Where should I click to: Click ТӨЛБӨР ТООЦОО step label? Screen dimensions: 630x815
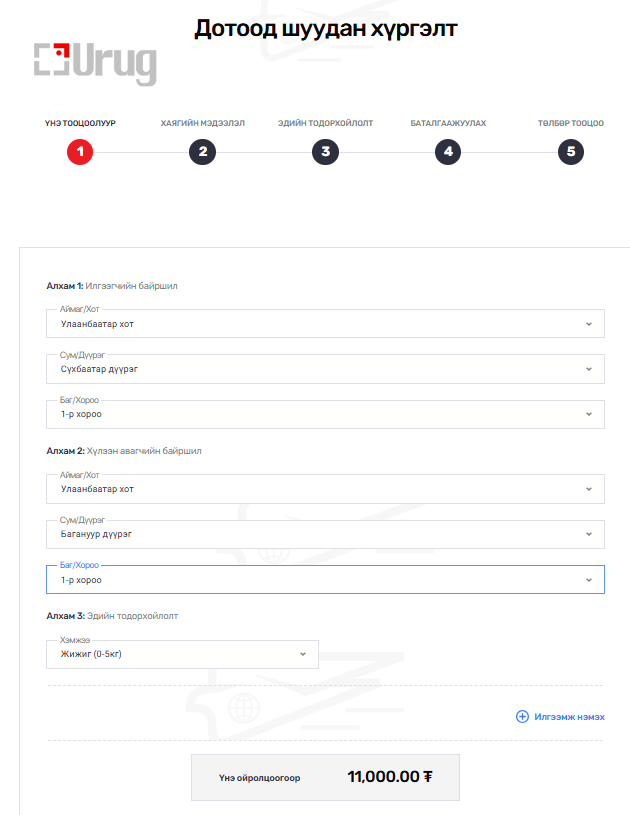click(570, 123)
